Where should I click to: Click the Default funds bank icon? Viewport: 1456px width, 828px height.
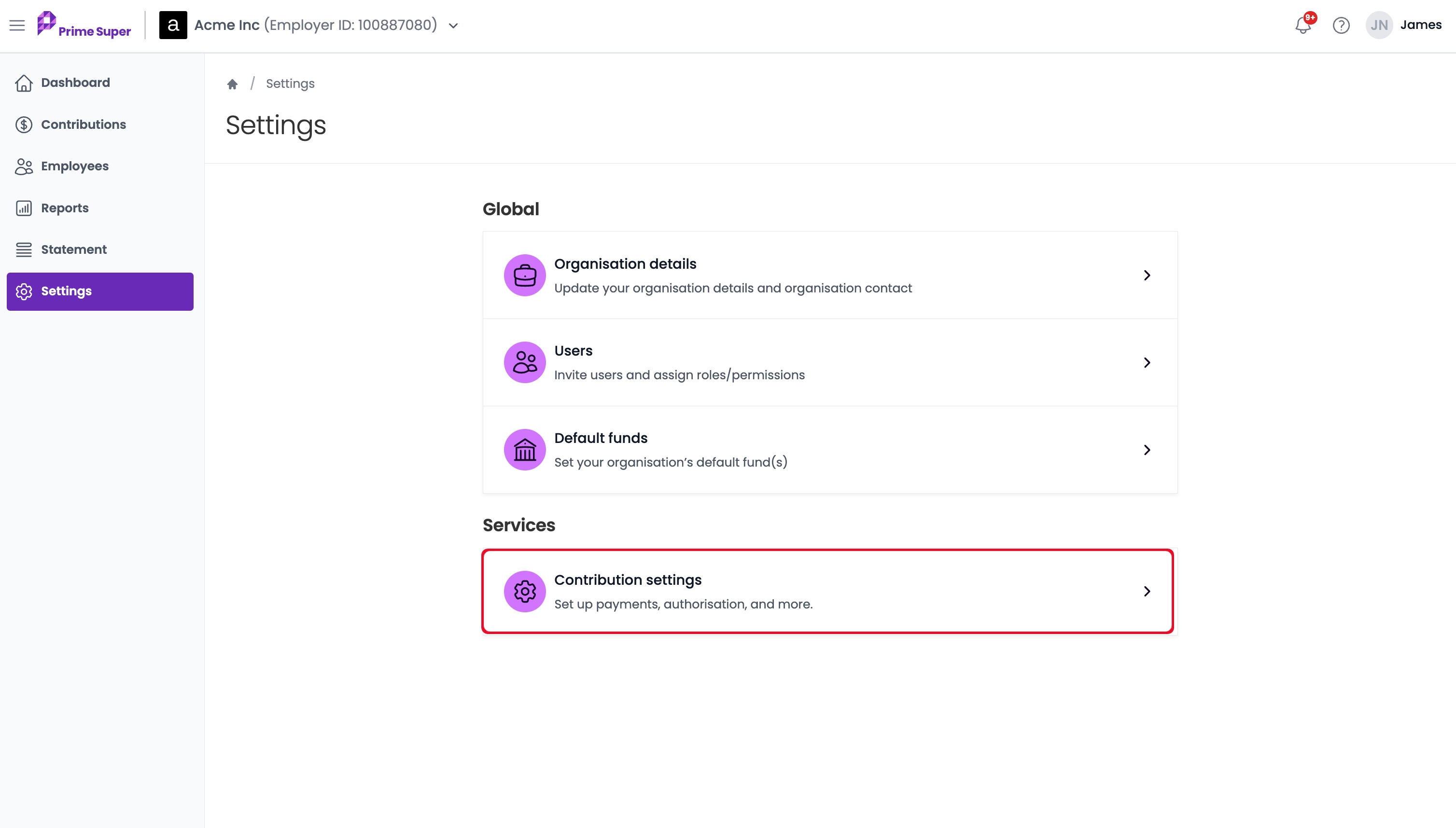pos(525,449)
